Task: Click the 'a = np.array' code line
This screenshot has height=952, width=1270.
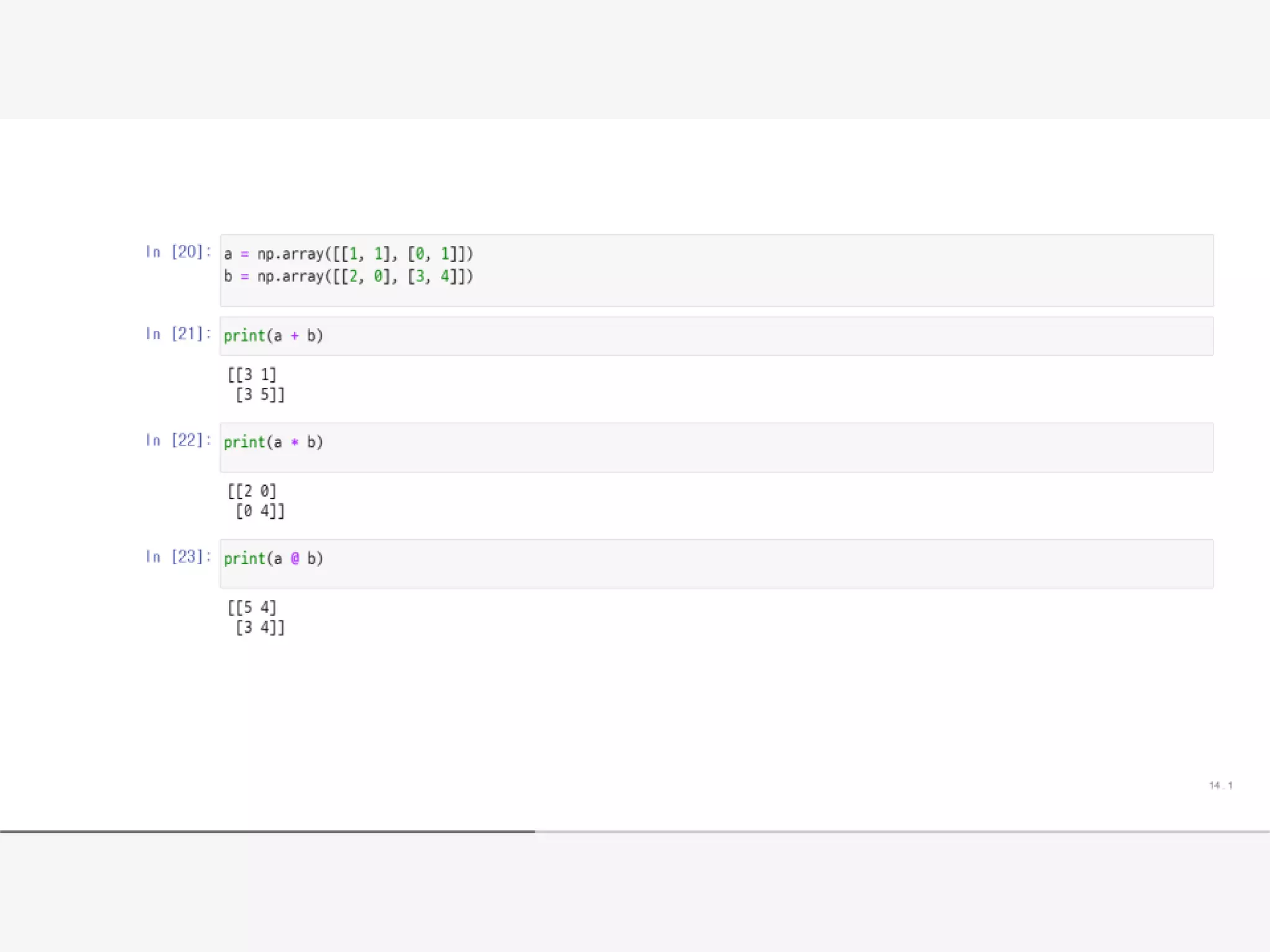Action: pos(349,254)
